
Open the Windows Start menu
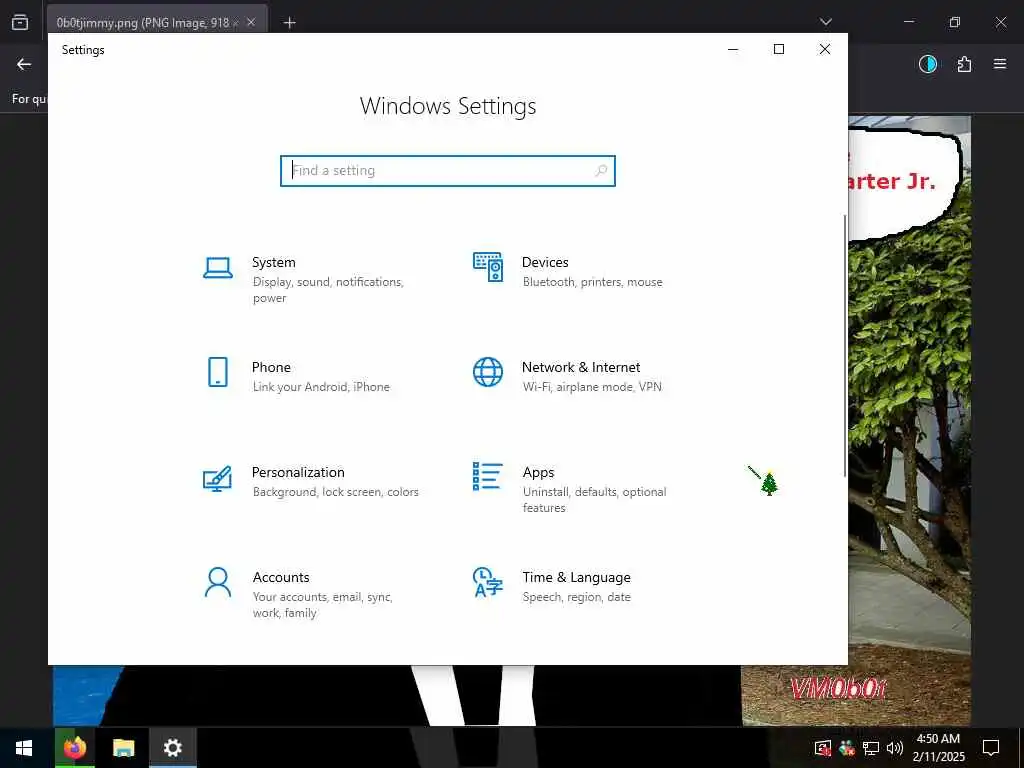pyautogui.click(x=24, y=748)
